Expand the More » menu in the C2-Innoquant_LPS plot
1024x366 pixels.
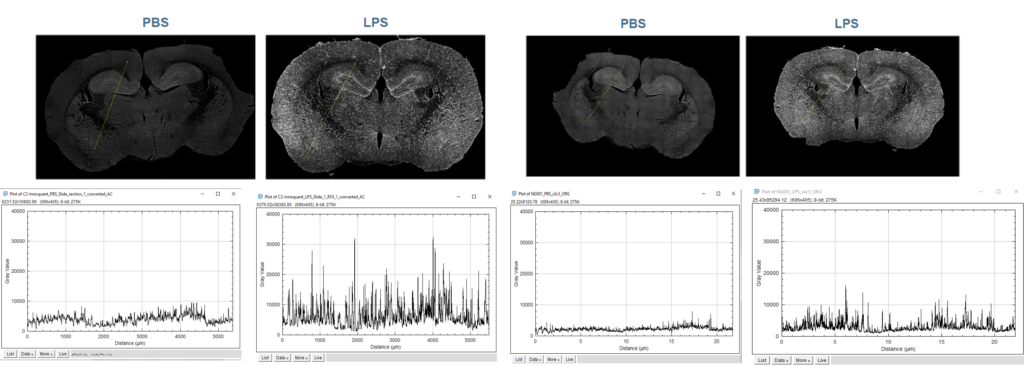coord(301,358)
